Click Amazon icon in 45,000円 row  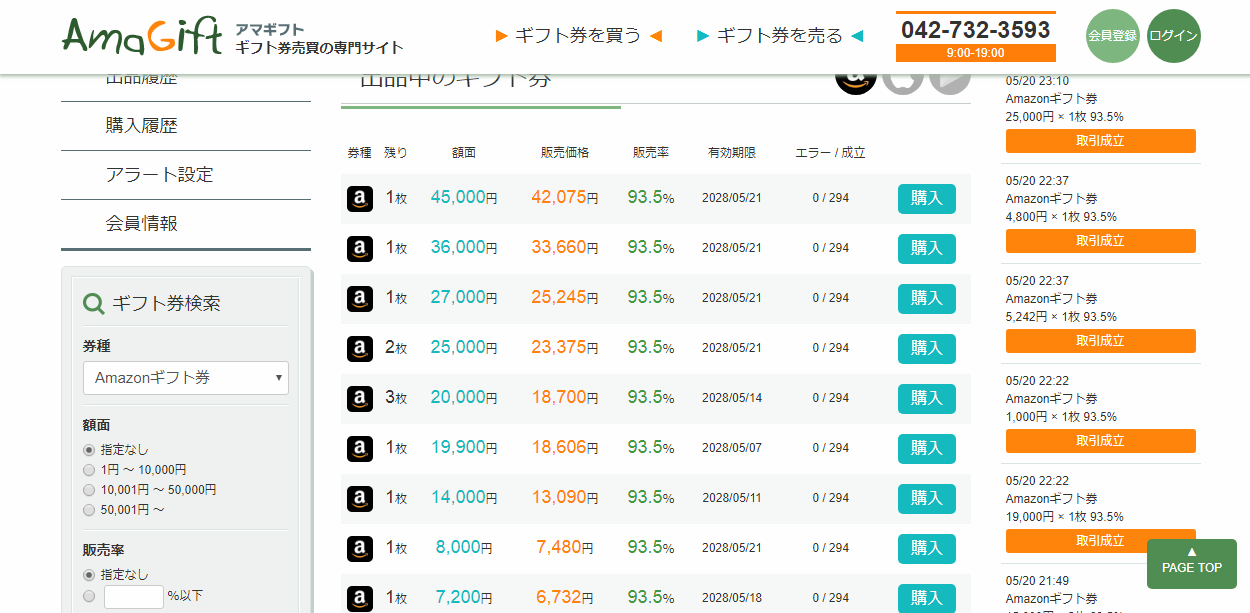click(360, 198)
